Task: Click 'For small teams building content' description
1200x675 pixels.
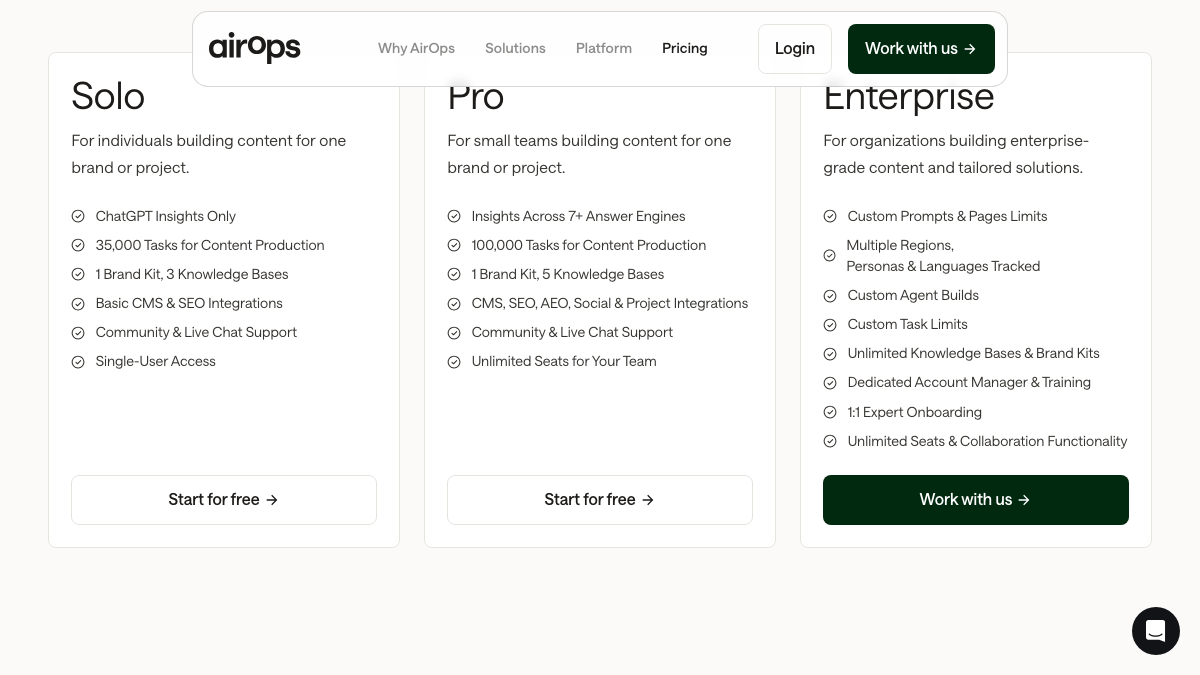Action: pos(589,154)
